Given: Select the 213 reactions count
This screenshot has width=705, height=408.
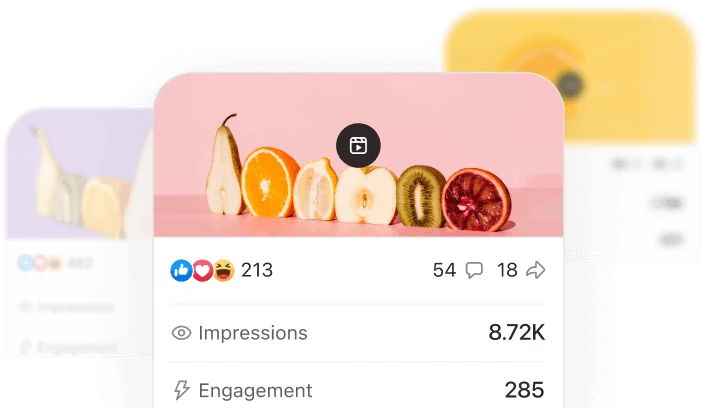Looking at the screenshot, I should point(257,270).
